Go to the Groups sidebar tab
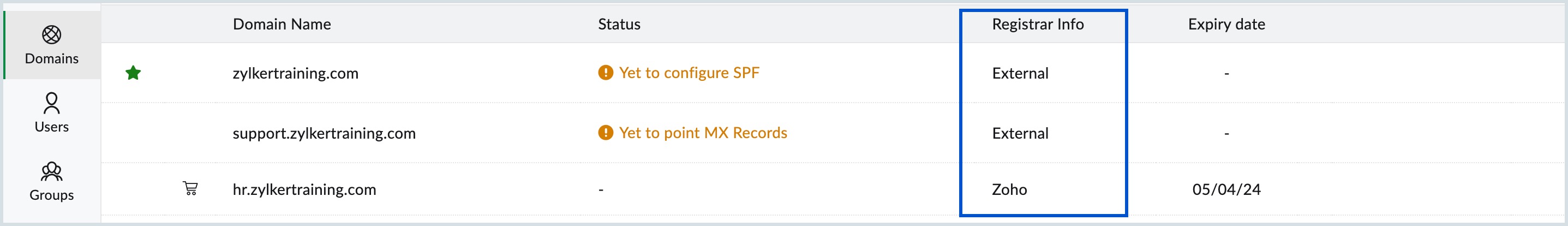 tap(52, 182)
